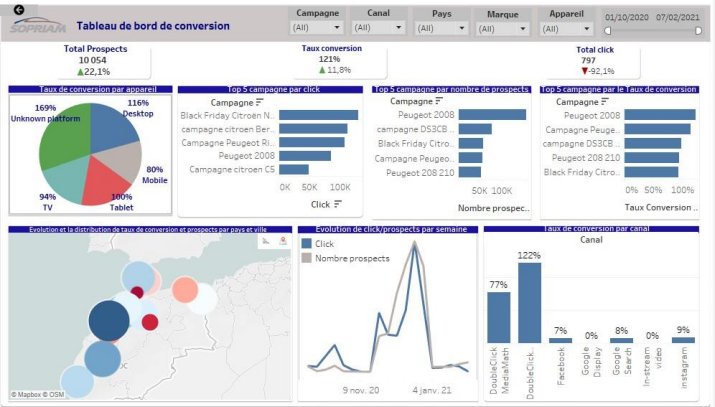Click the date range slider end handle
This screenshot has width=715, height=407.
pos(698,31)
